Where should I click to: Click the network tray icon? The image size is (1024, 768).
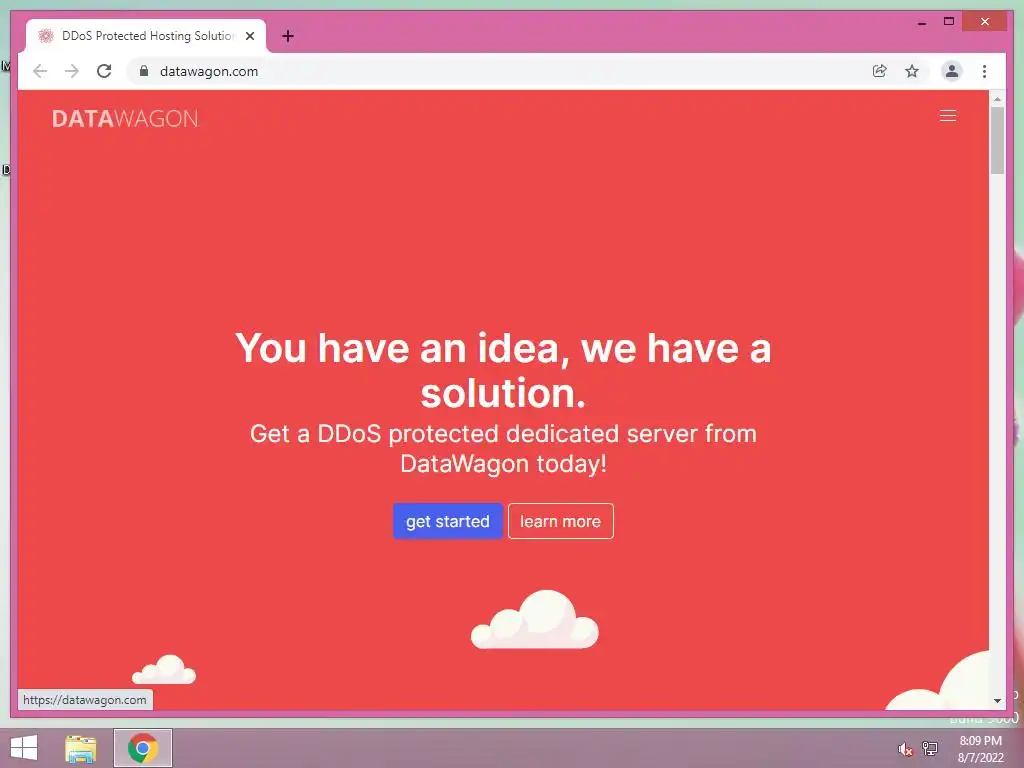click(930, 748)
